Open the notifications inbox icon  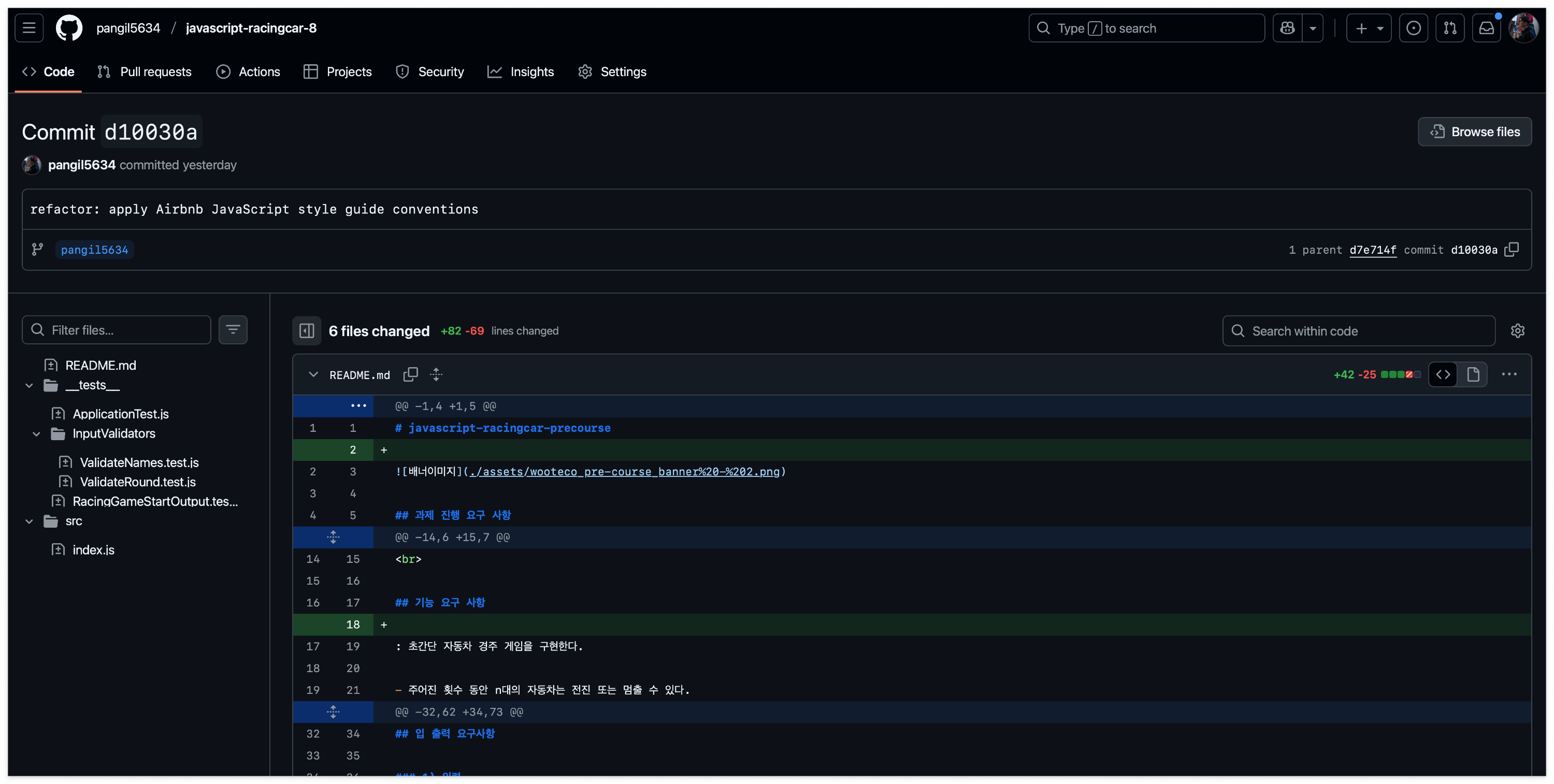point(1486,28)
